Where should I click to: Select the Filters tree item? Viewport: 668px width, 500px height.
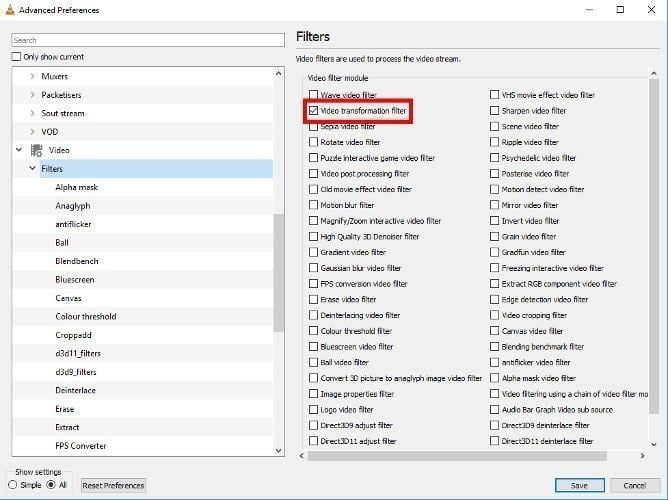click(156, 169)
